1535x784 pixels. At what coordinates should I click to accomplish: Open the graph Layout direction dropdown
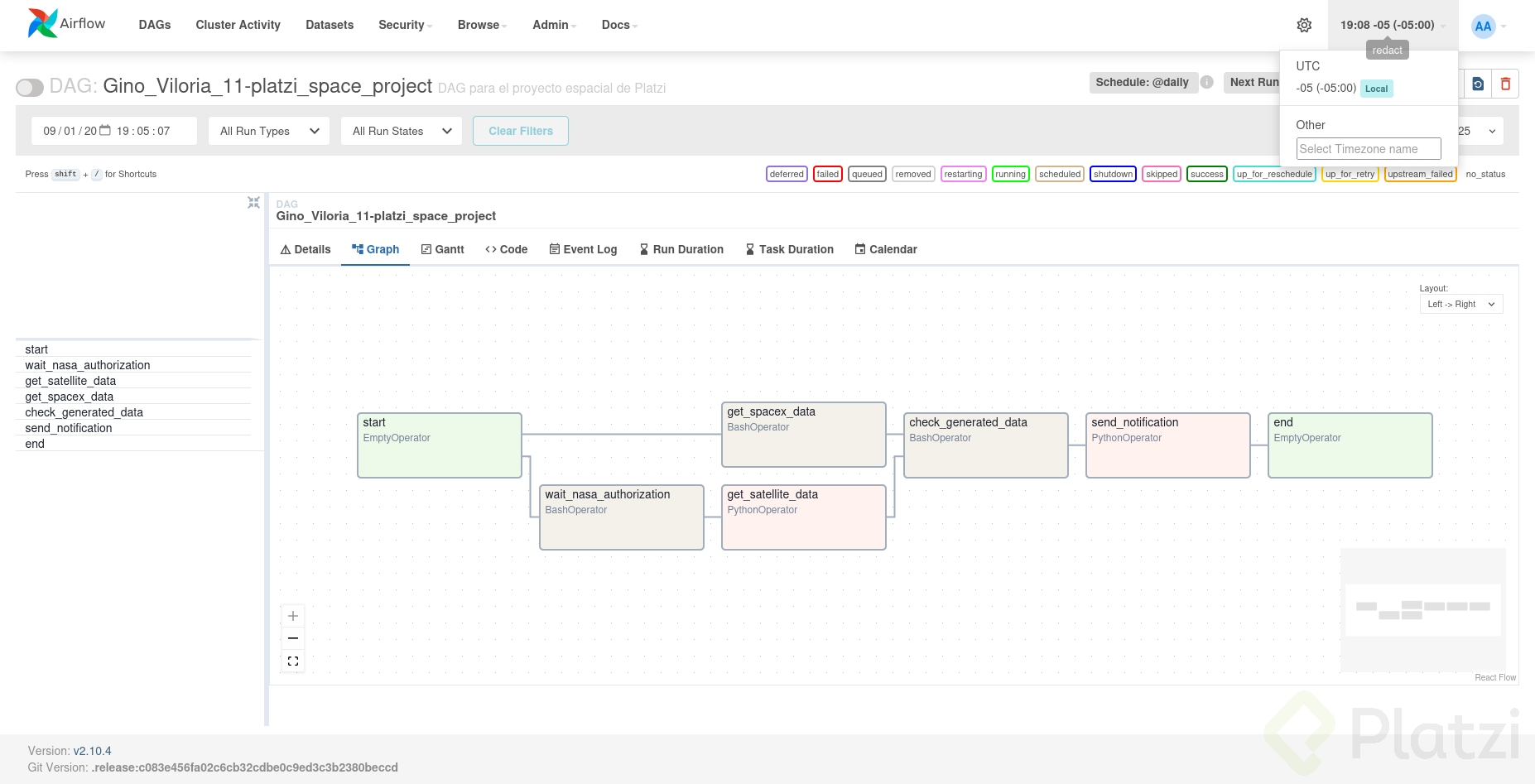[1460, 304]
